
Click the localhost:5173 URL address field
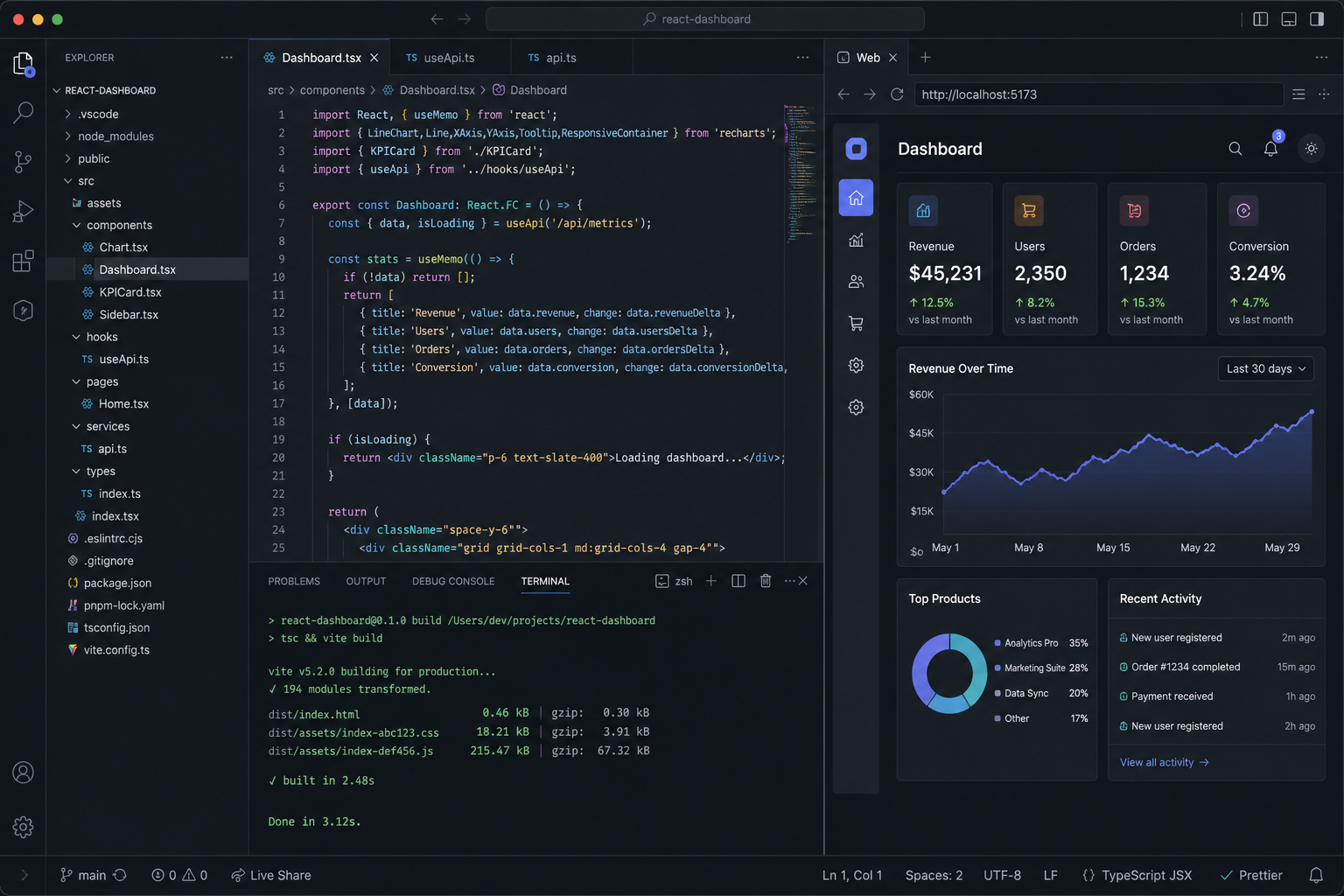[1099, 94]
